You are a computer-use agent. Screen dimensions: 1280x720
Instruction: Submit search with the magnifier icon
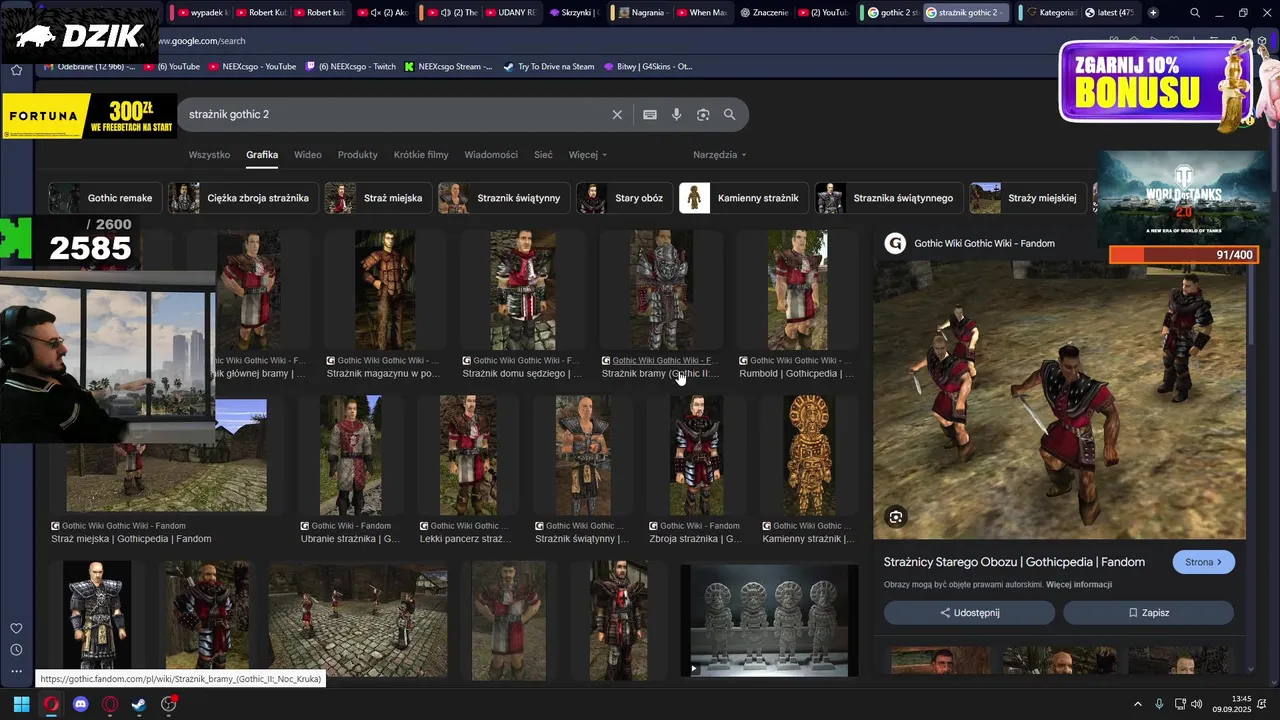point(730,115)
